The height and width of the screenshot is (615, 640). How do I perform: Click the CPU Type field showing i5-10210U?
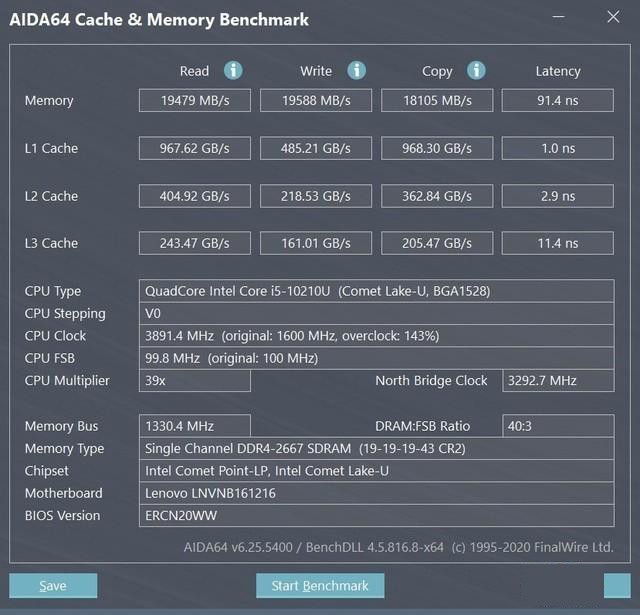coord(377,291)
